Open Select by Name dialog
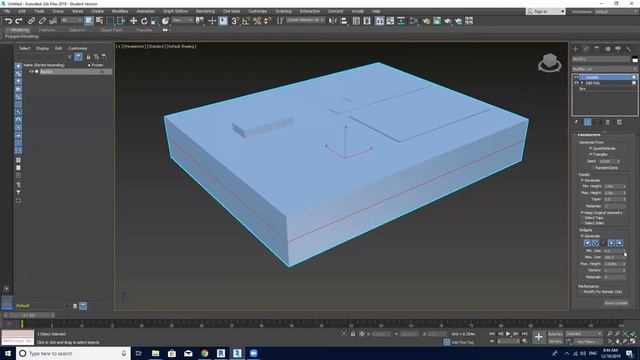 [x=99, y=21]
